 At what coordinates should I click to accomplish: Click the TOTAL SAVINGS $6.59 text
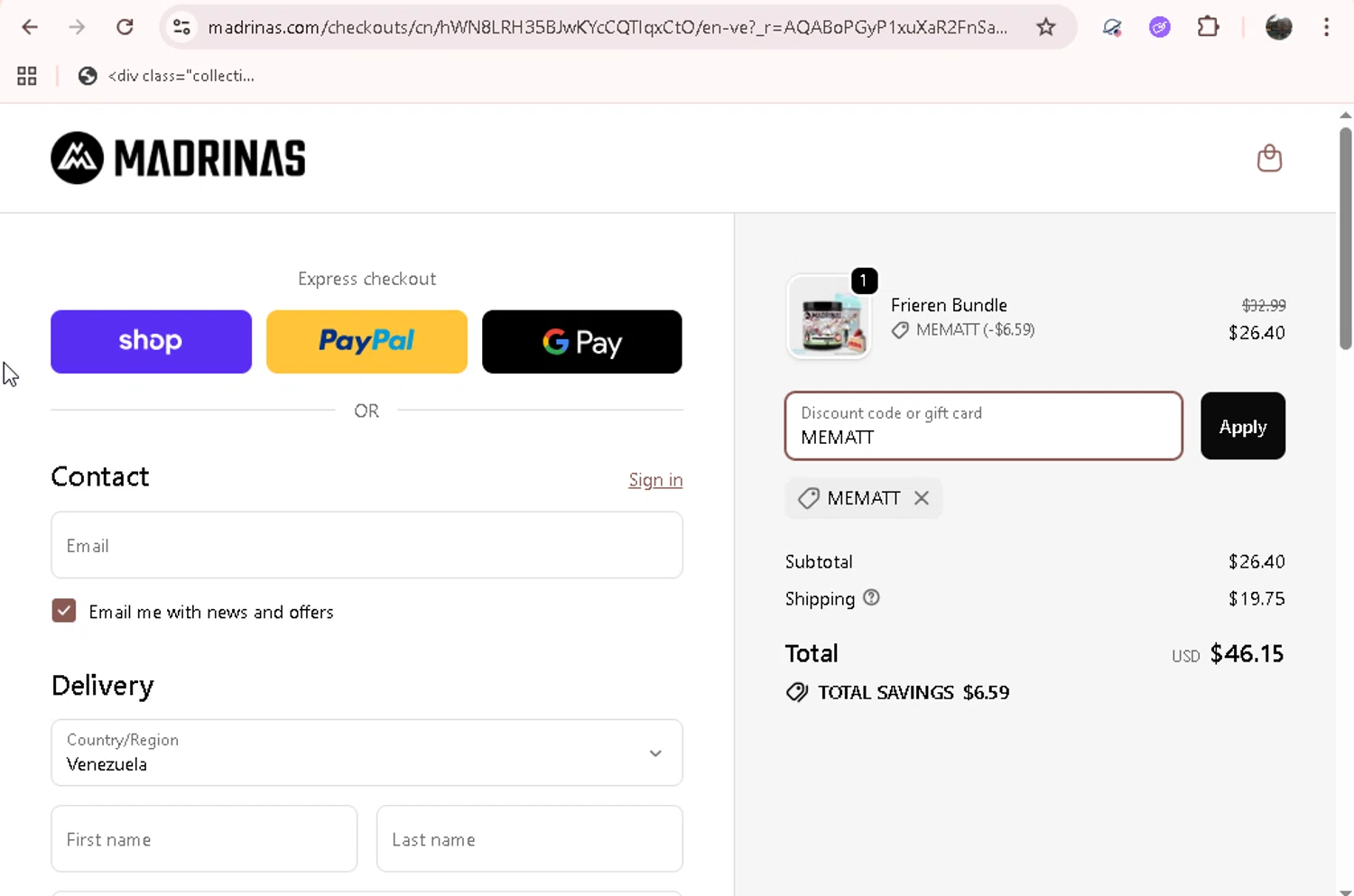[x=913, y=692]
